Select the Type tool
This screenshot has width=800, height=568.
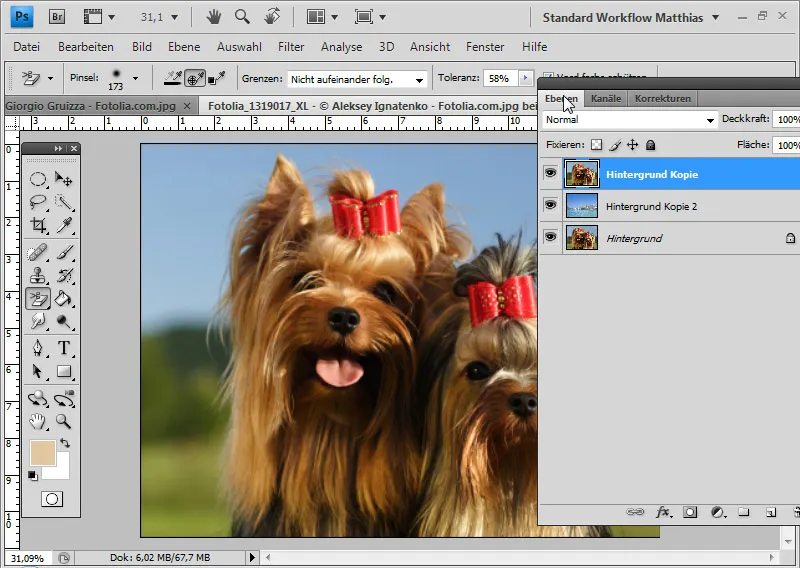tap(64, 348)
